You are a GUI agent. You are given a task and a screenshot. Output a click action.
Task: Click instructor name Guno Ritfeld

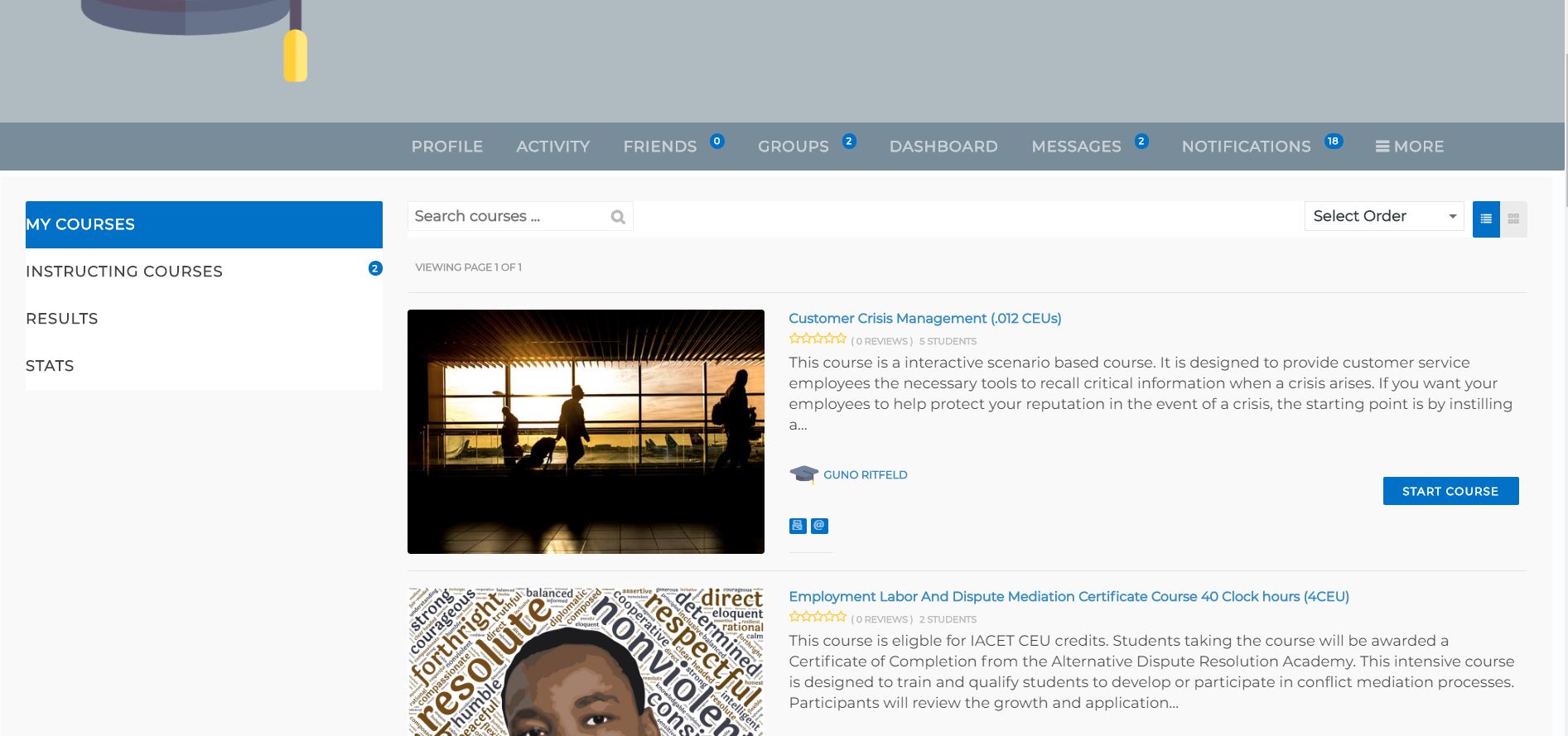(x=866, y=475)
